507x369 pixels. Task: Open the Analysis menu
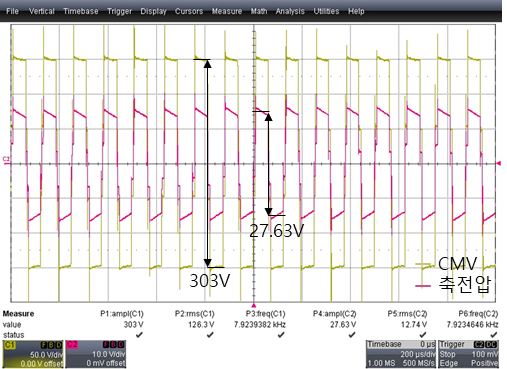[x=290, y=11]
